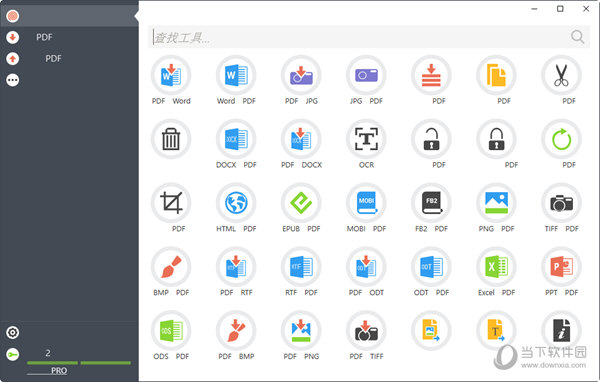Image resolution: width=600 pixels, height=382 pixels.
Task: Choose the Excel to PDF converter
Action: click(x=496, y=267)
